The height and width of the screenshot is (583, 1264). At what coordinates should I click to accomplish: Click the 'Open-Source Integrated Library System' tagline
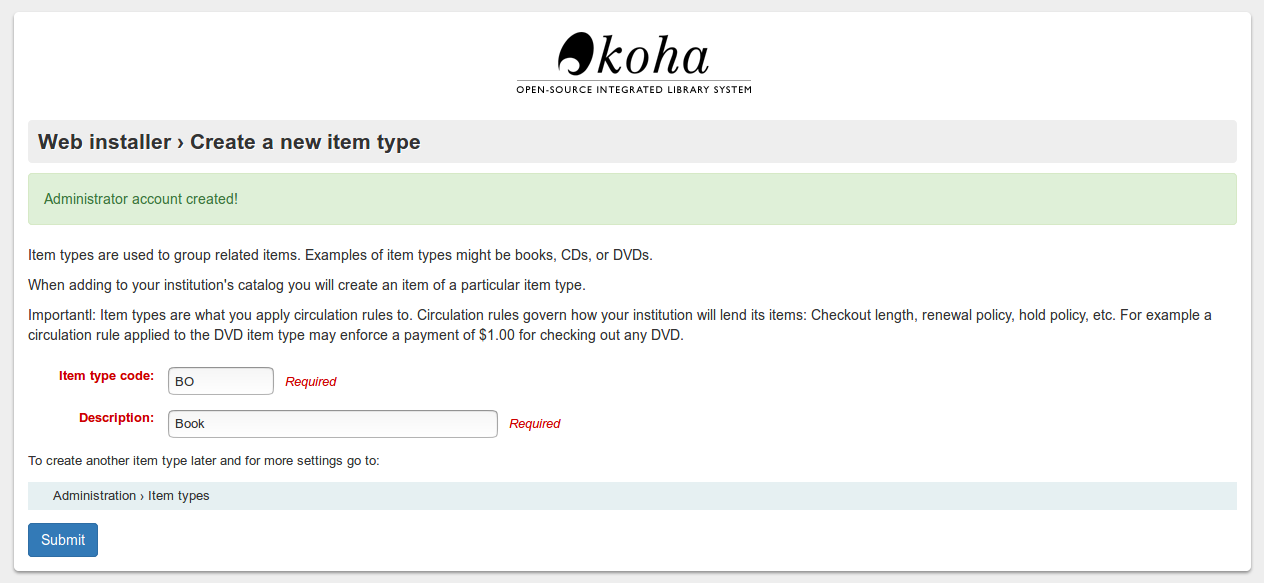click(633, 90)
